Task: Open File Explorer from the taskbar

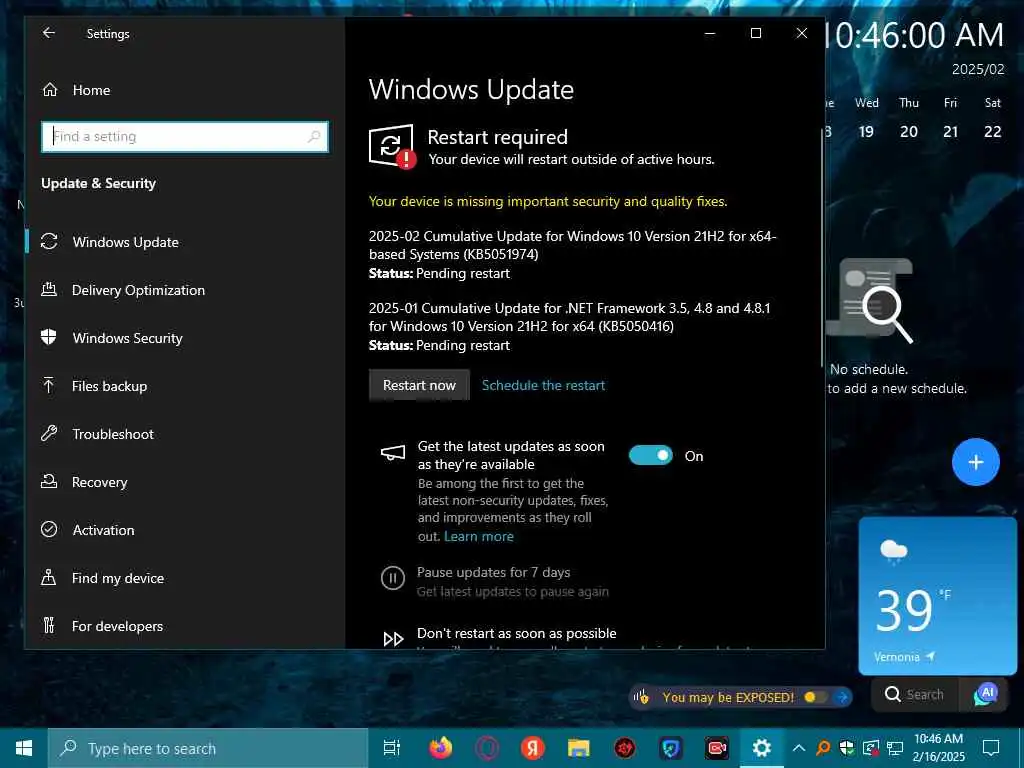Action: 579,748
